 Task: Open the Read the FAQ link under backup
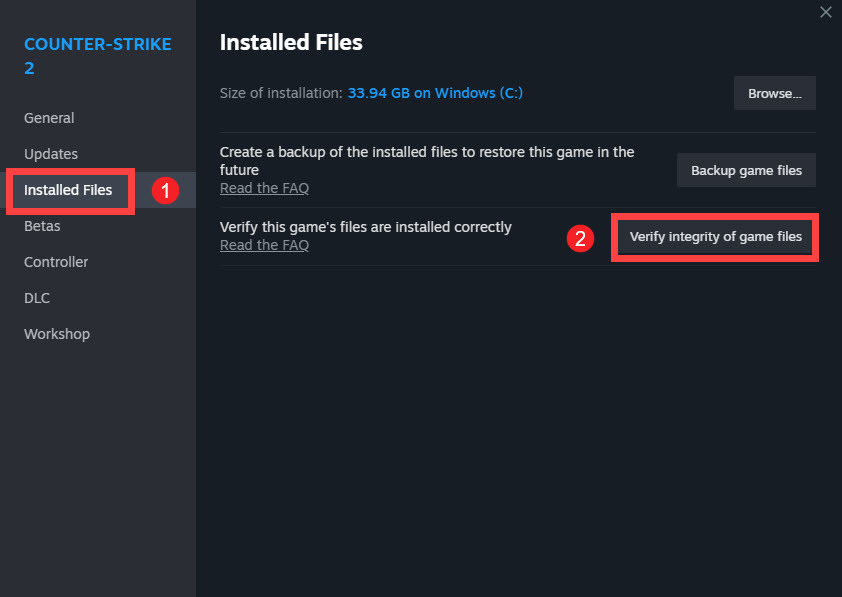pos(264,188)
